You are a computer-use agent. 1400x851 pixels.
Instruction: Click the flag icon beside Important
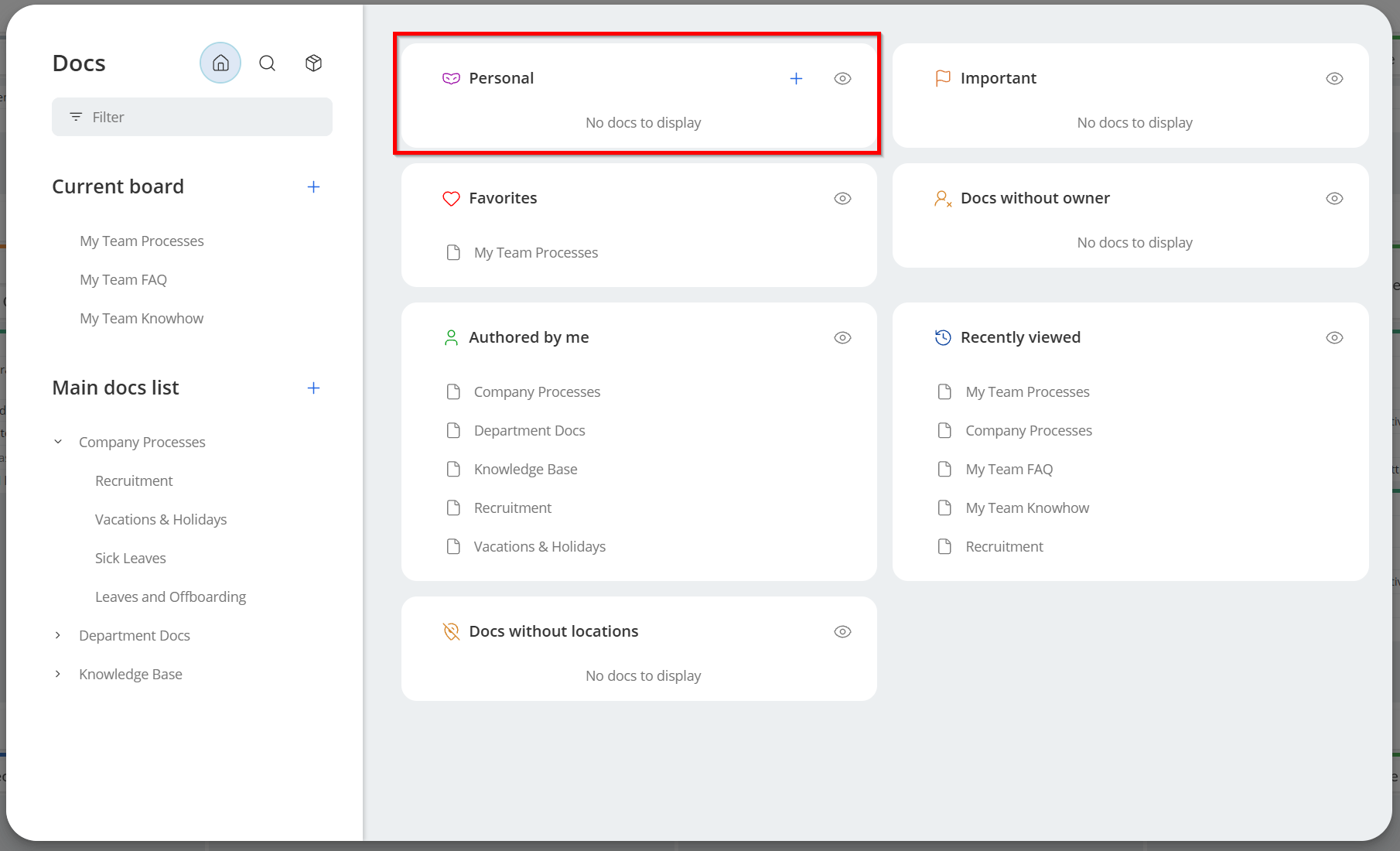pos(943,79)
